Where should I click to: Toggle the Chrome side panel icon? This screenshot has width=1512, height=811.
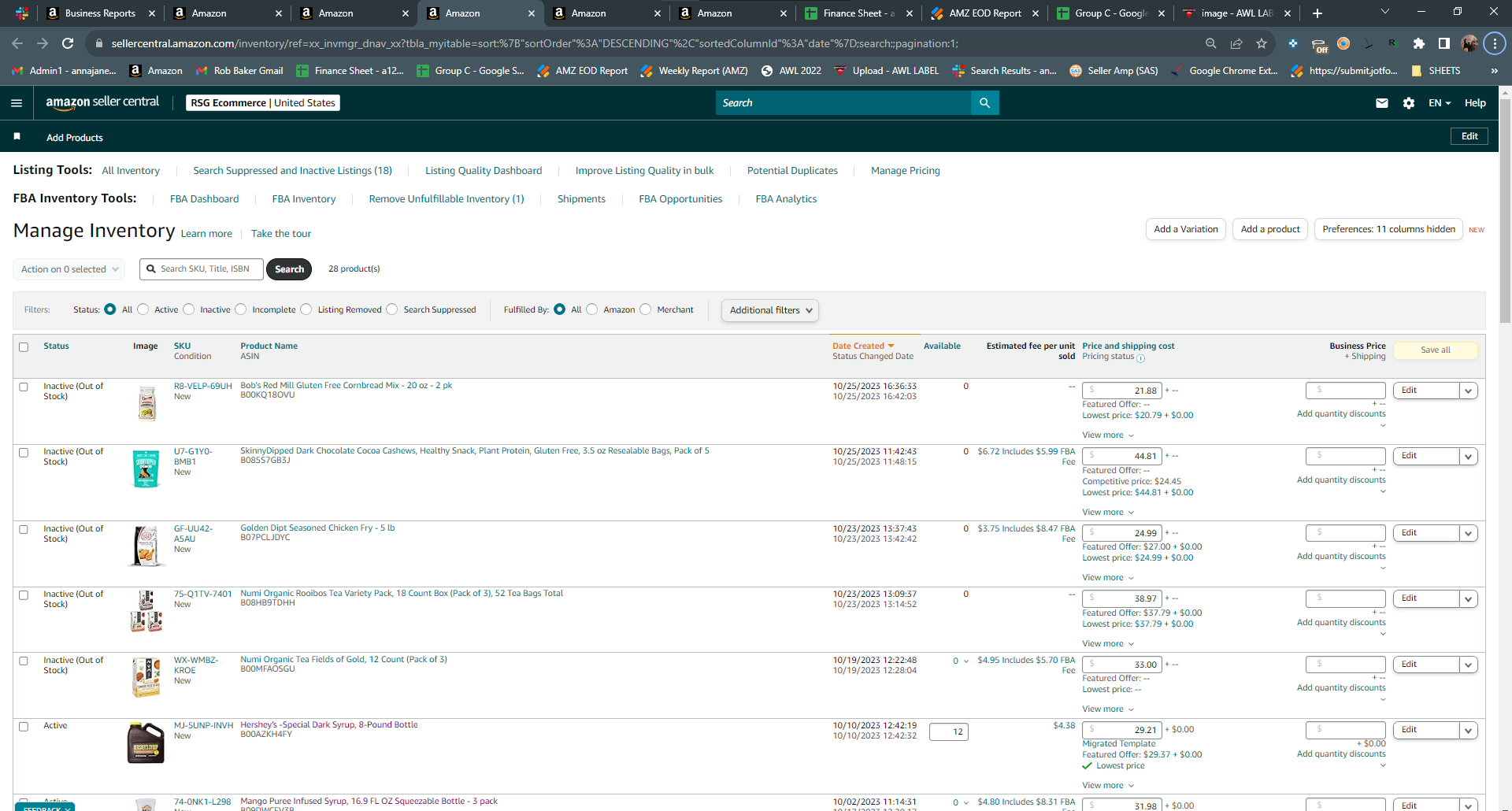[x=1444, y=43]
